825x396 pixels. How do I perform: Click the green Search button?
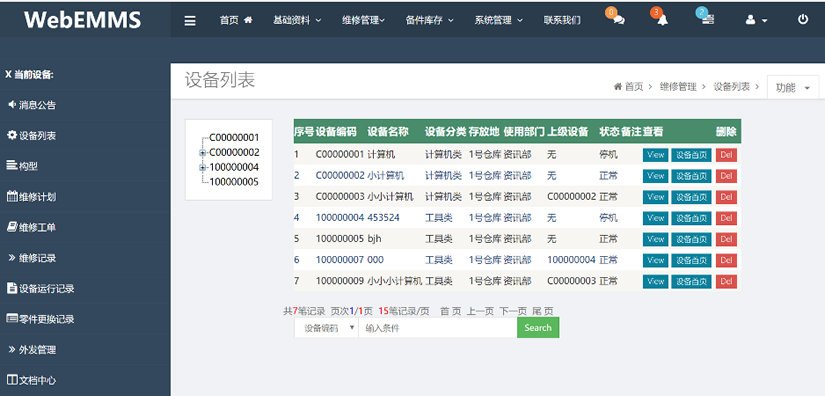(538, 328)
